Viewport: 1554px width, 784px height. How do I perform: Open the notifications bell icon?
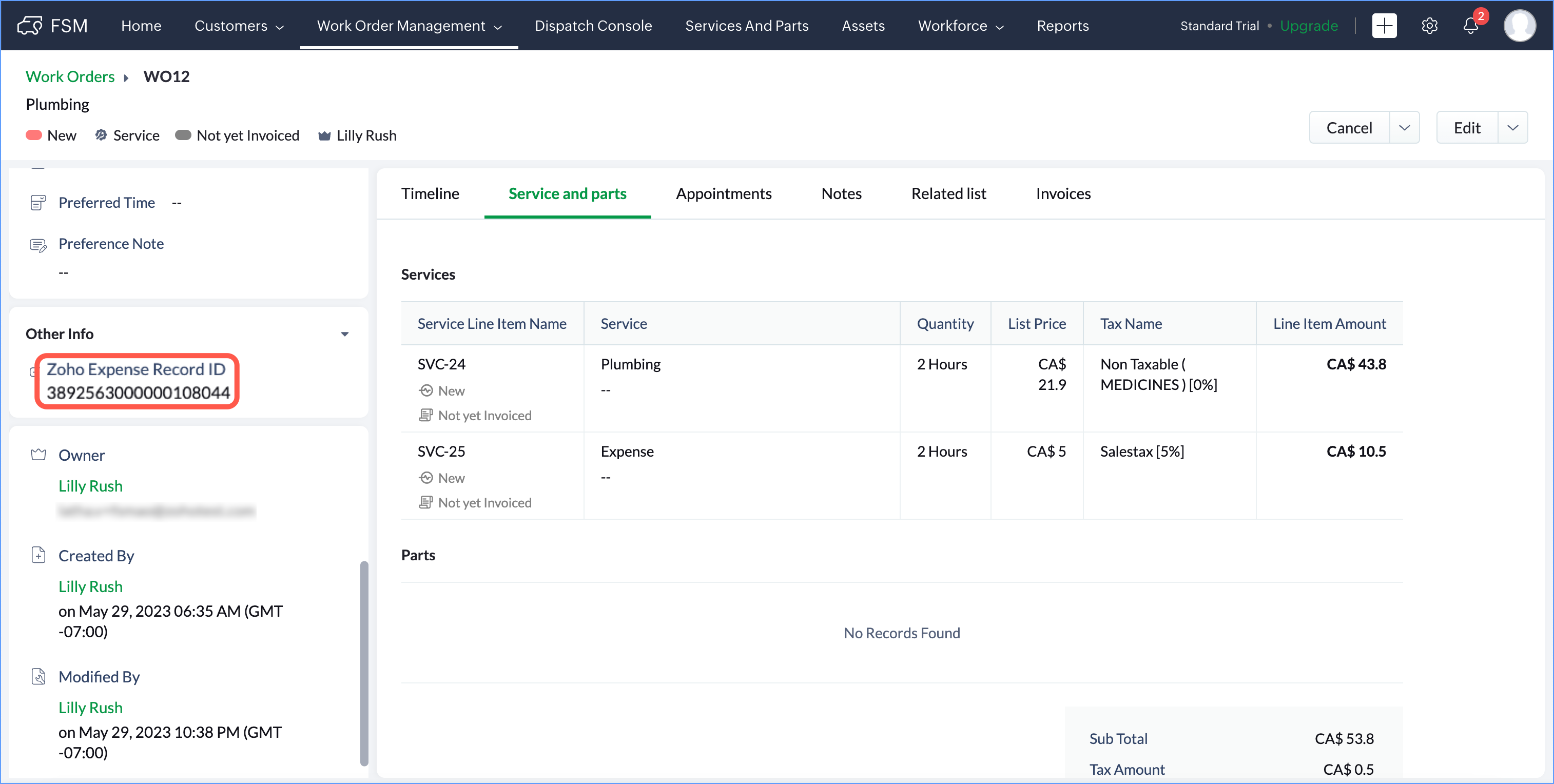pyautogui.click(x=1470, y=26)
